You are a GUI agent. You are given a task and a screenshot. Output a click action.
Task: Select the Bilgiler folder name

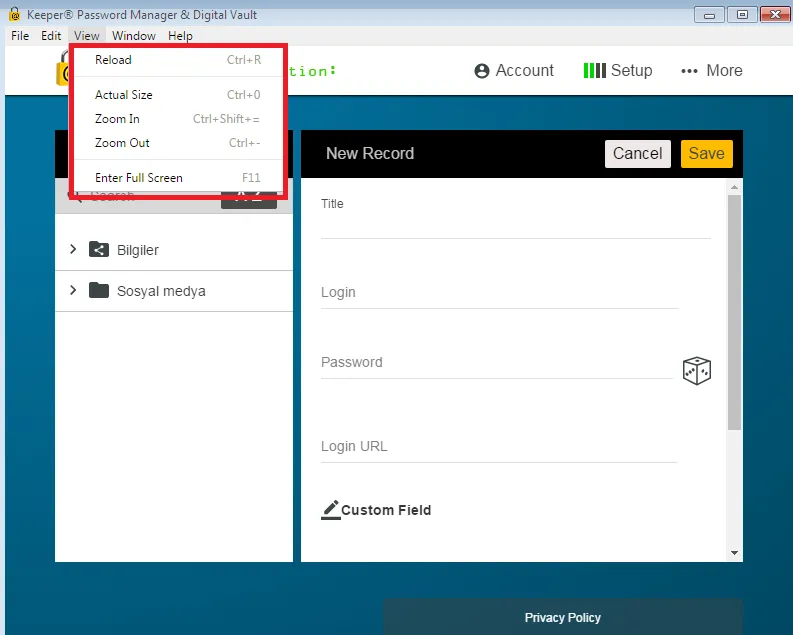[138, 250]
